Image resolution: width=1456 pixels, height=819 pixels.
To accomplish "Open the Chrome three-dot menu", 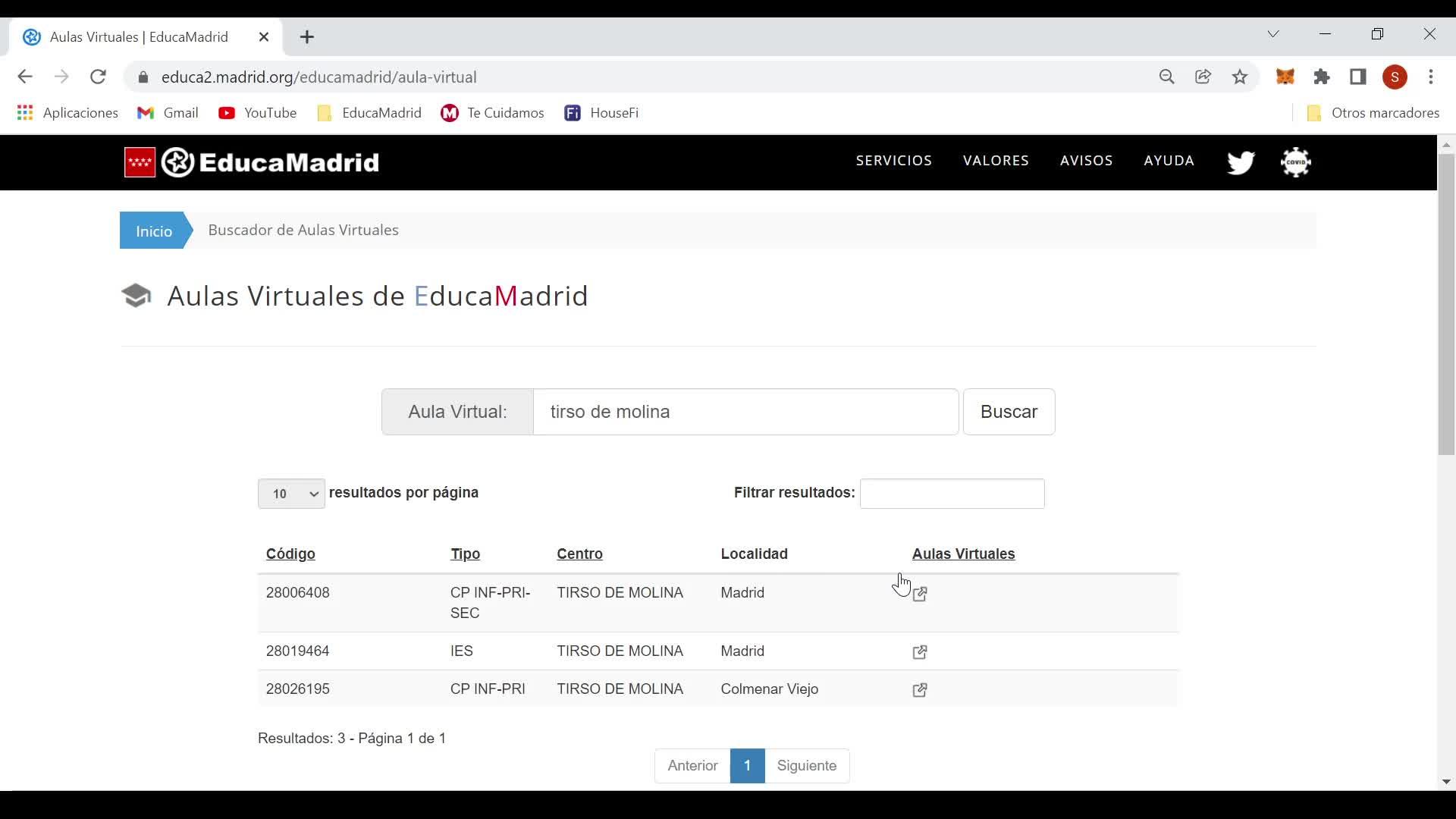I will point(1430,77).
